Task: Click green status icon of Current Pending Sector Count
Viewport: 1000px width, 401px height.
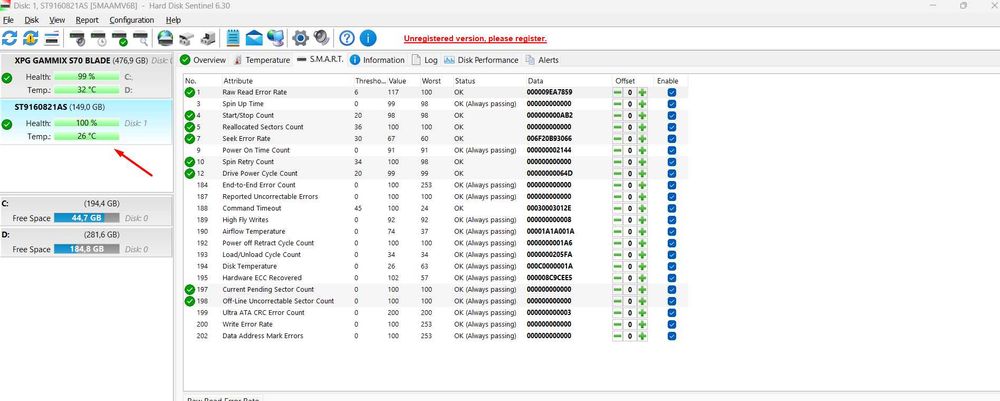Action: [x=189, y=289]
